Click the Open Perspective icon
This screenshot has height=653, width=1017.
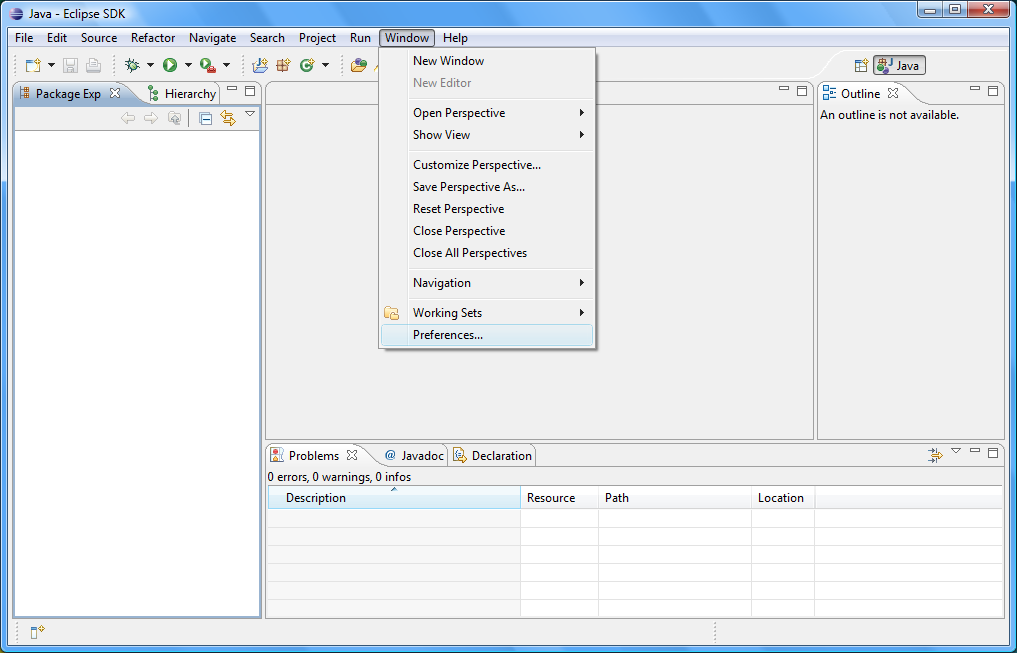coord(861,65)
